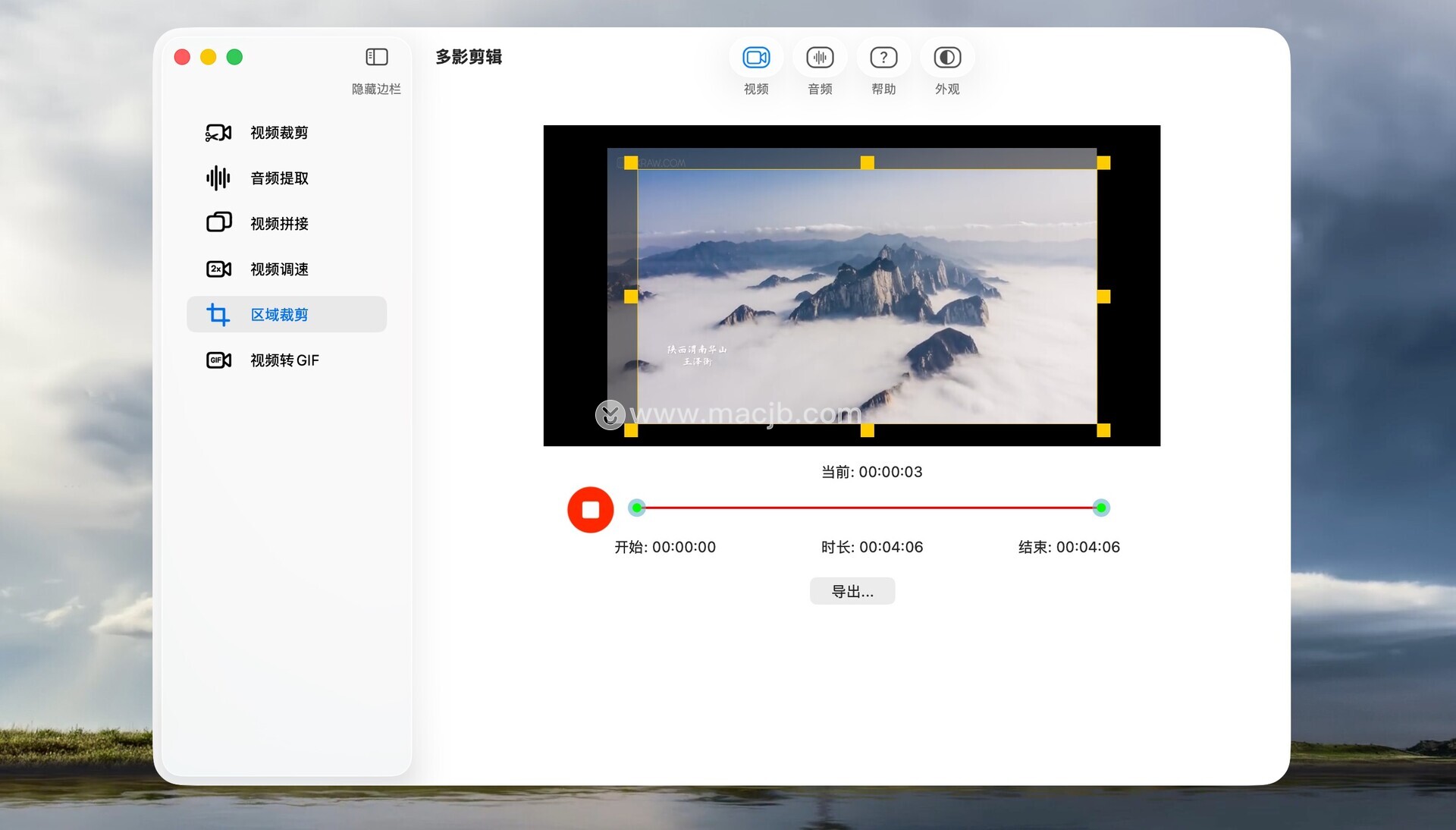Click the area crop icon
The image size is (1456, 830).
[x=218, y=314]
